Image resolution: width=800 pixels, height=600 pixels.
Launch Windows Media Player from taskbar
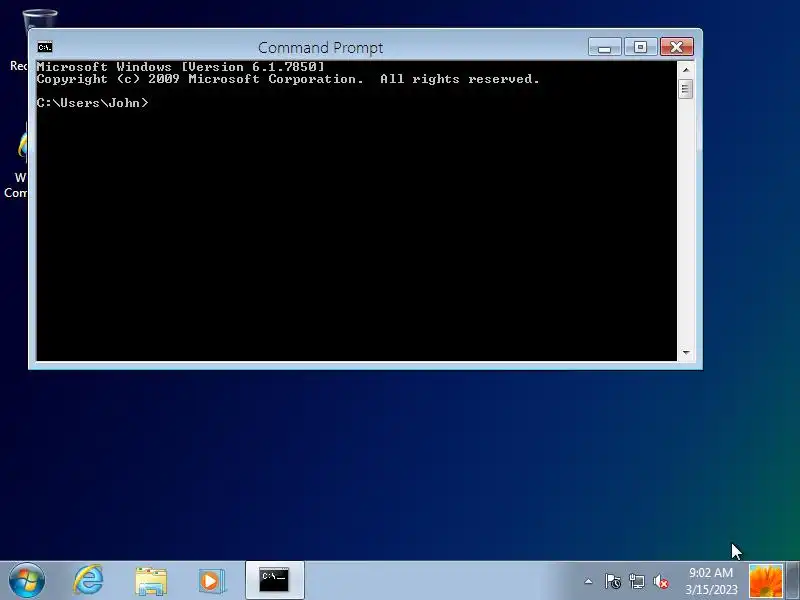[x=212, y=581]
